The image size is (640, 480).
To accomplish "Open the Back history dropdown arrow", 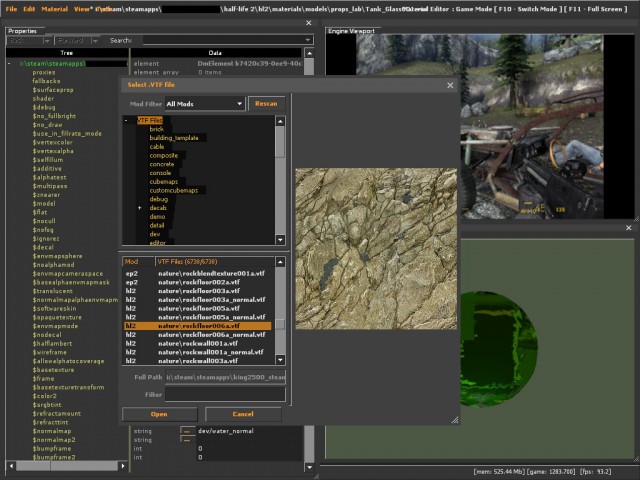I will [x=47, y=40].
